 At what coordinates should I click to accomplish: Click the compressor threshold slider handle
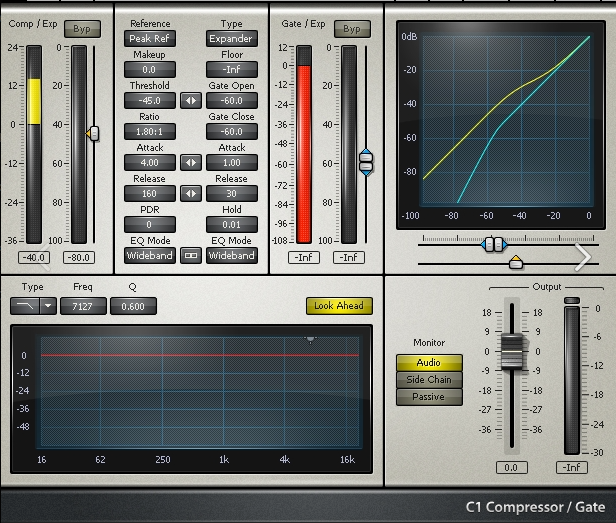[93, 134]
